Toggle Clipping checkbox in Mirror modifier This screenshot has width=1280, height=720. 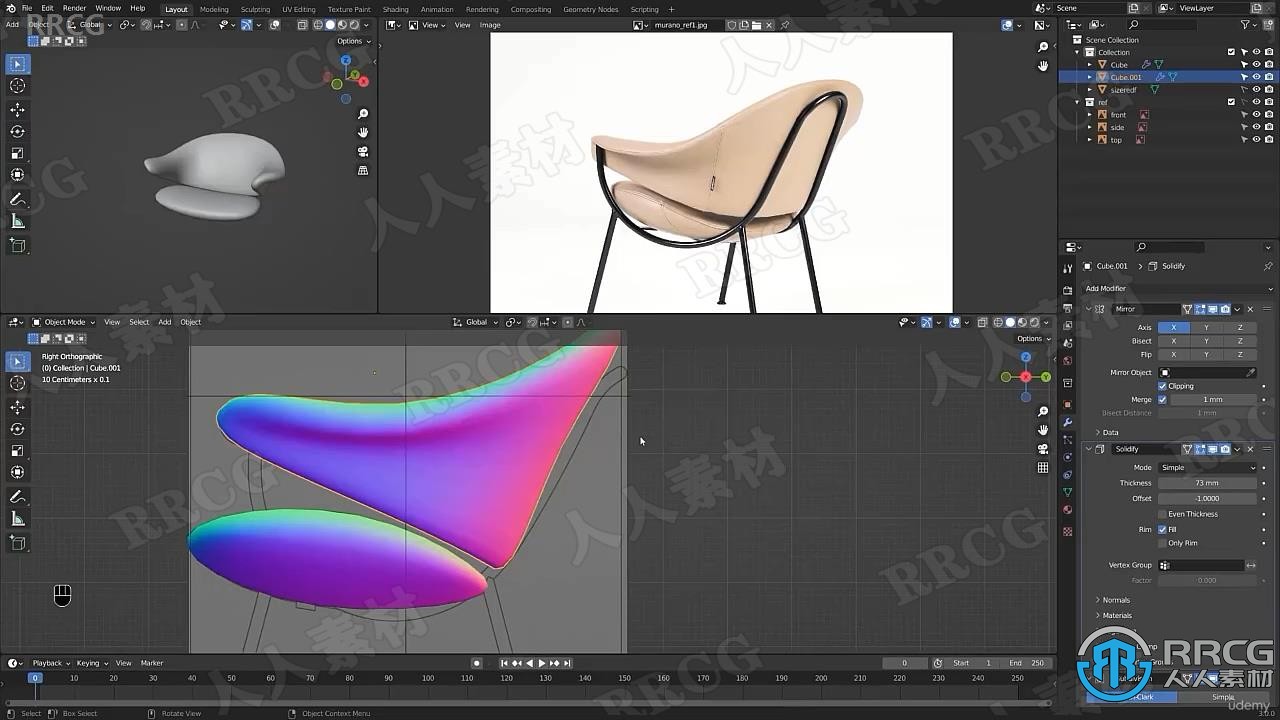(1162, 386)
